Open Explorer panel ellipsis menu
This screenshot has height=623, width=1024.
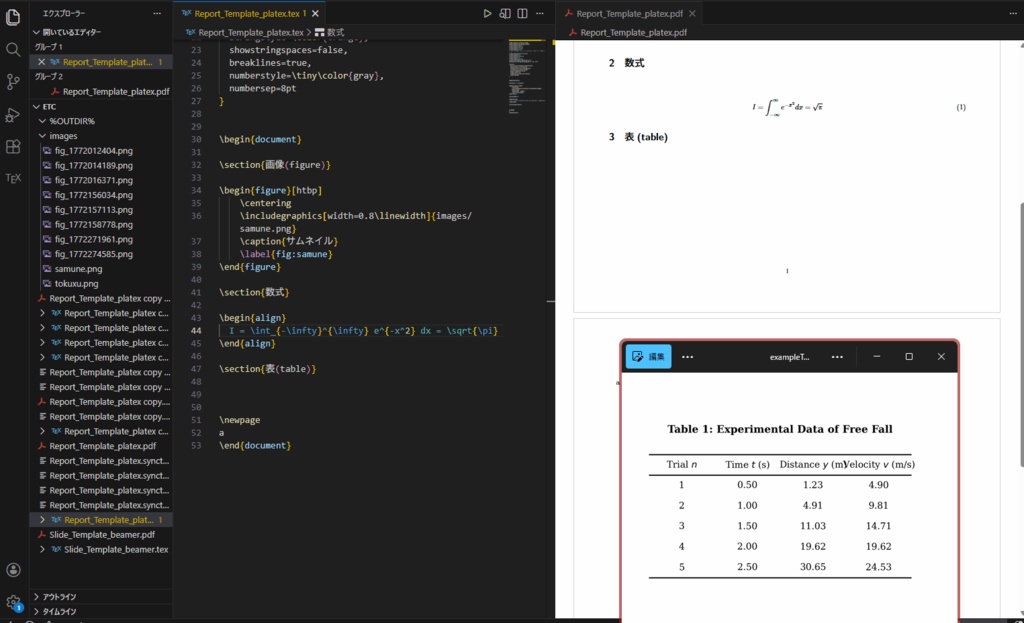(157, 13)
